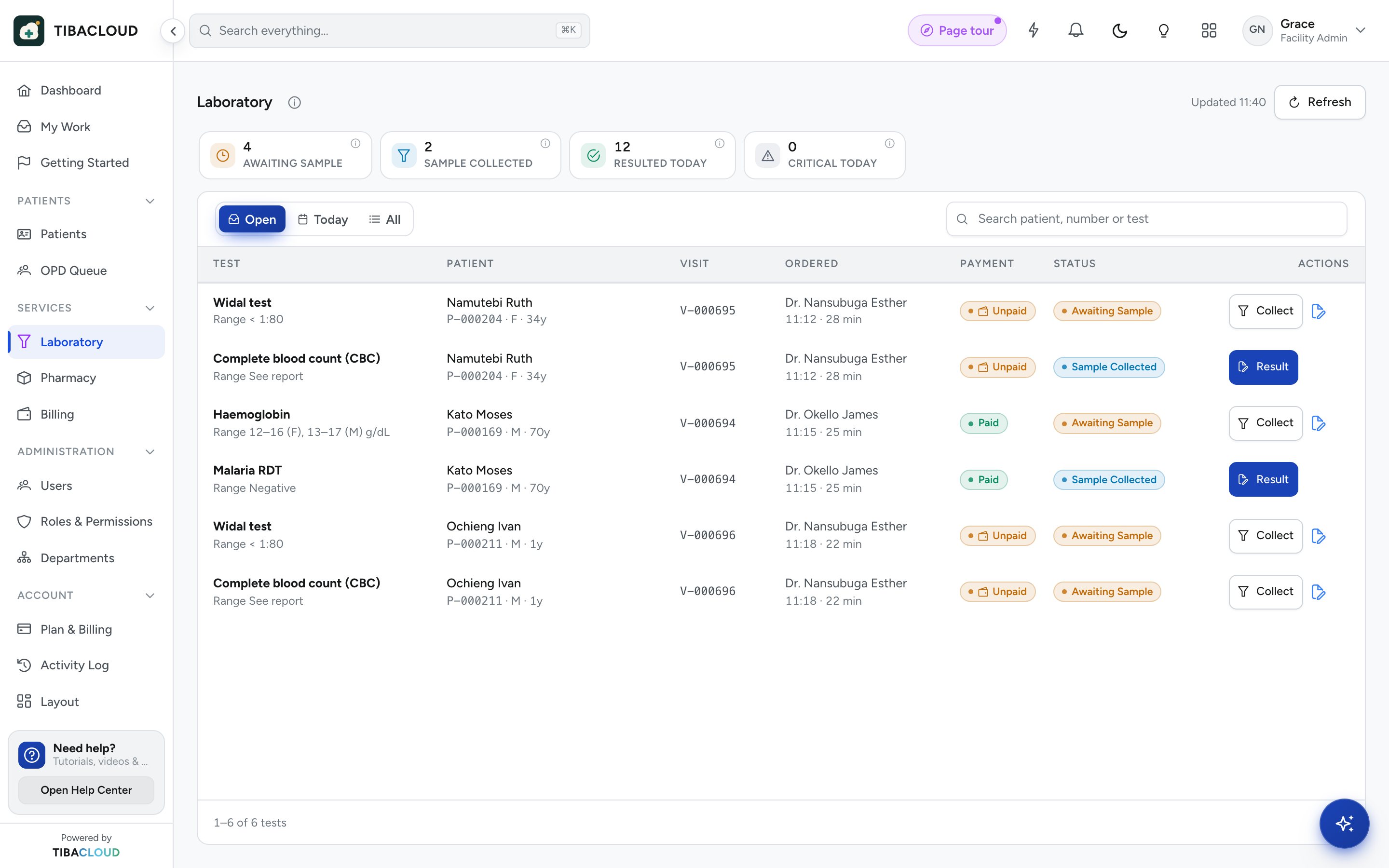Open the Activity Log page
1389x868 pixels.
87,665
